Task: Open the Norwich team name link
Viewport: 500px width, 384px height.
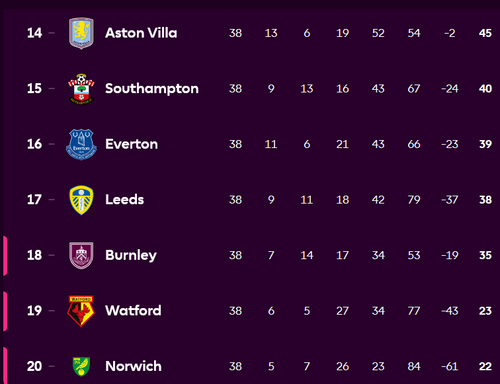Action: point(133,366)
